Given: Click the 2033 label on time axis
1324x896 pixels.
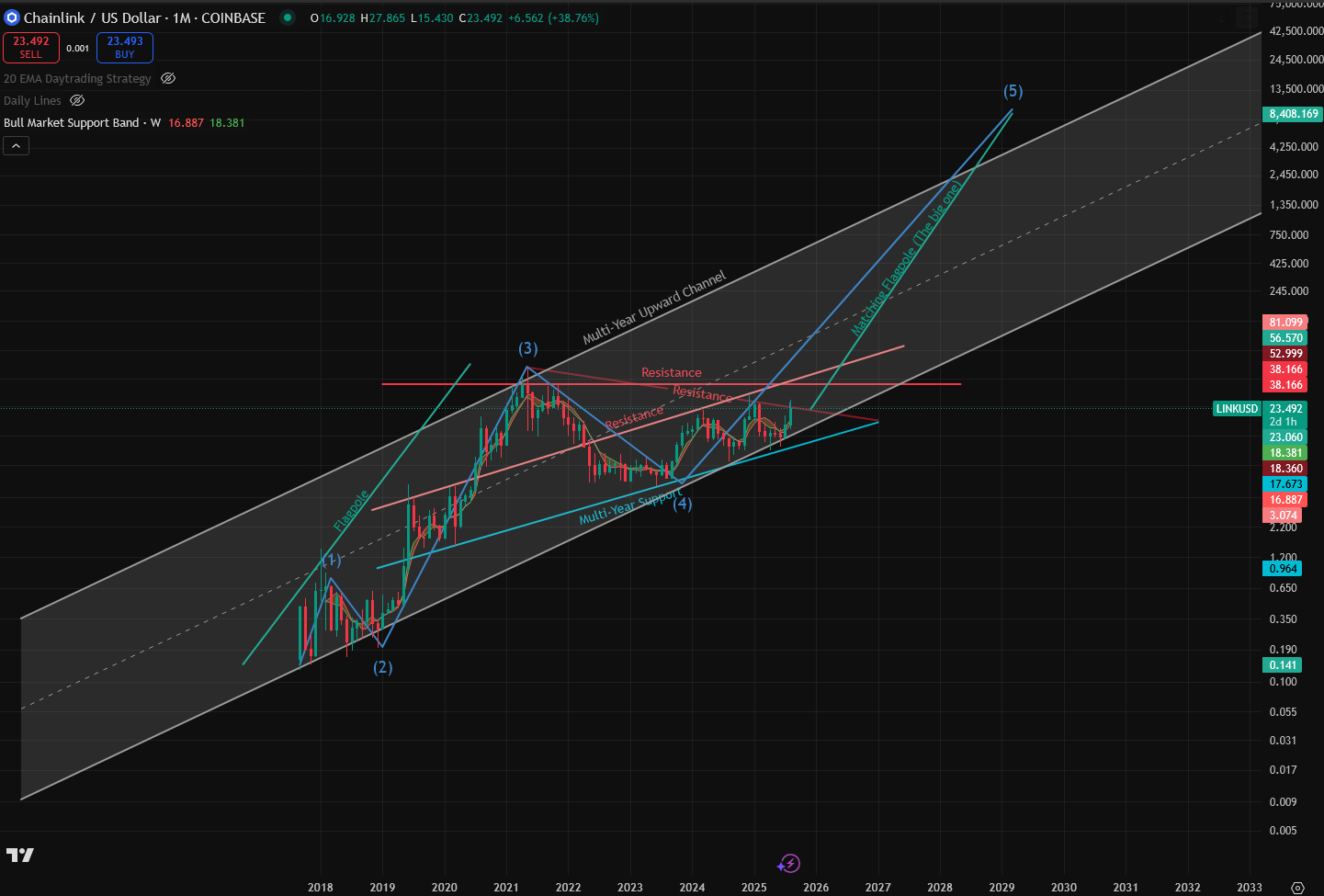Looking at the screenshot, I should tap(1250, 887).
